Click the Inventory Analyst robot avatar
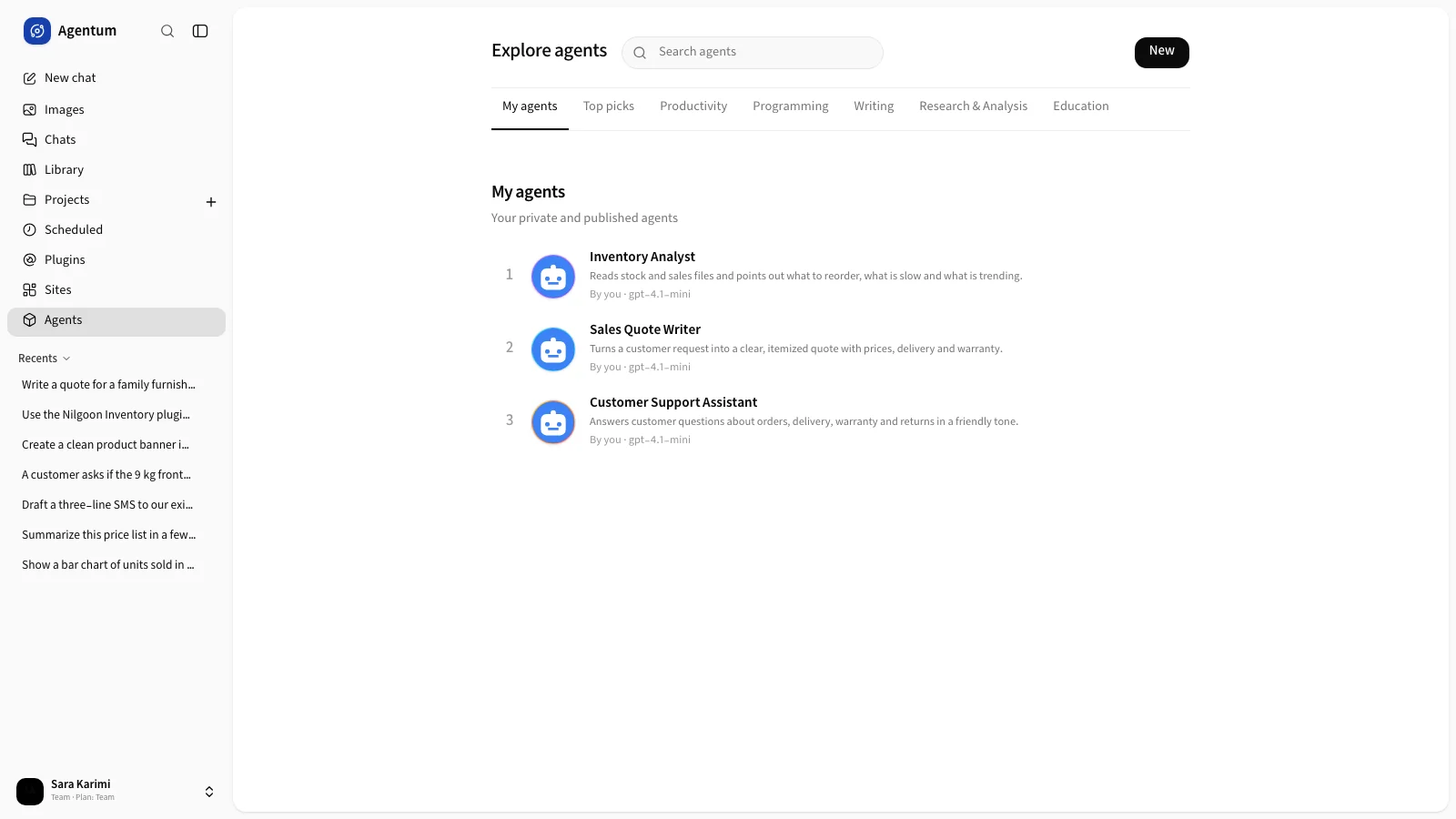Image resolution: width=1456 pixels, height=819 pixels. [553, 277]
